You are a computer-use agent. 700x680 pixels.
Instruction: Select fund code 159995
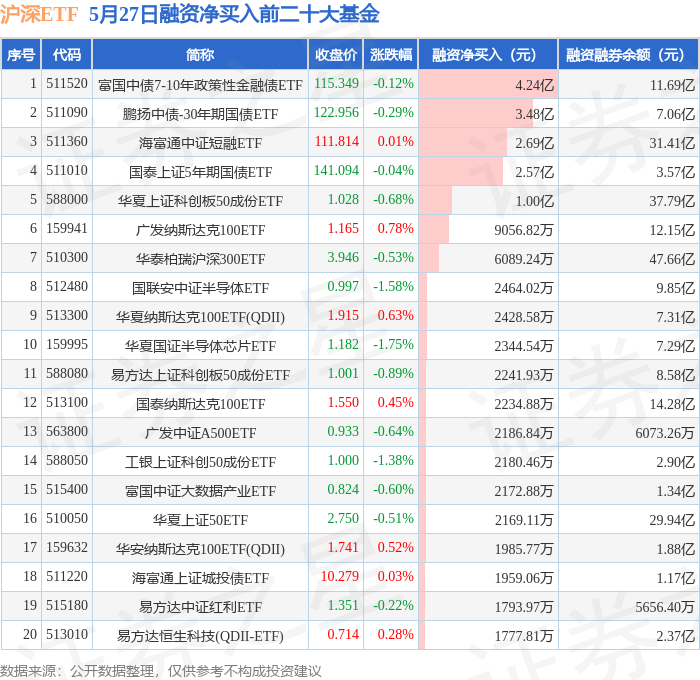pos(67,345)
